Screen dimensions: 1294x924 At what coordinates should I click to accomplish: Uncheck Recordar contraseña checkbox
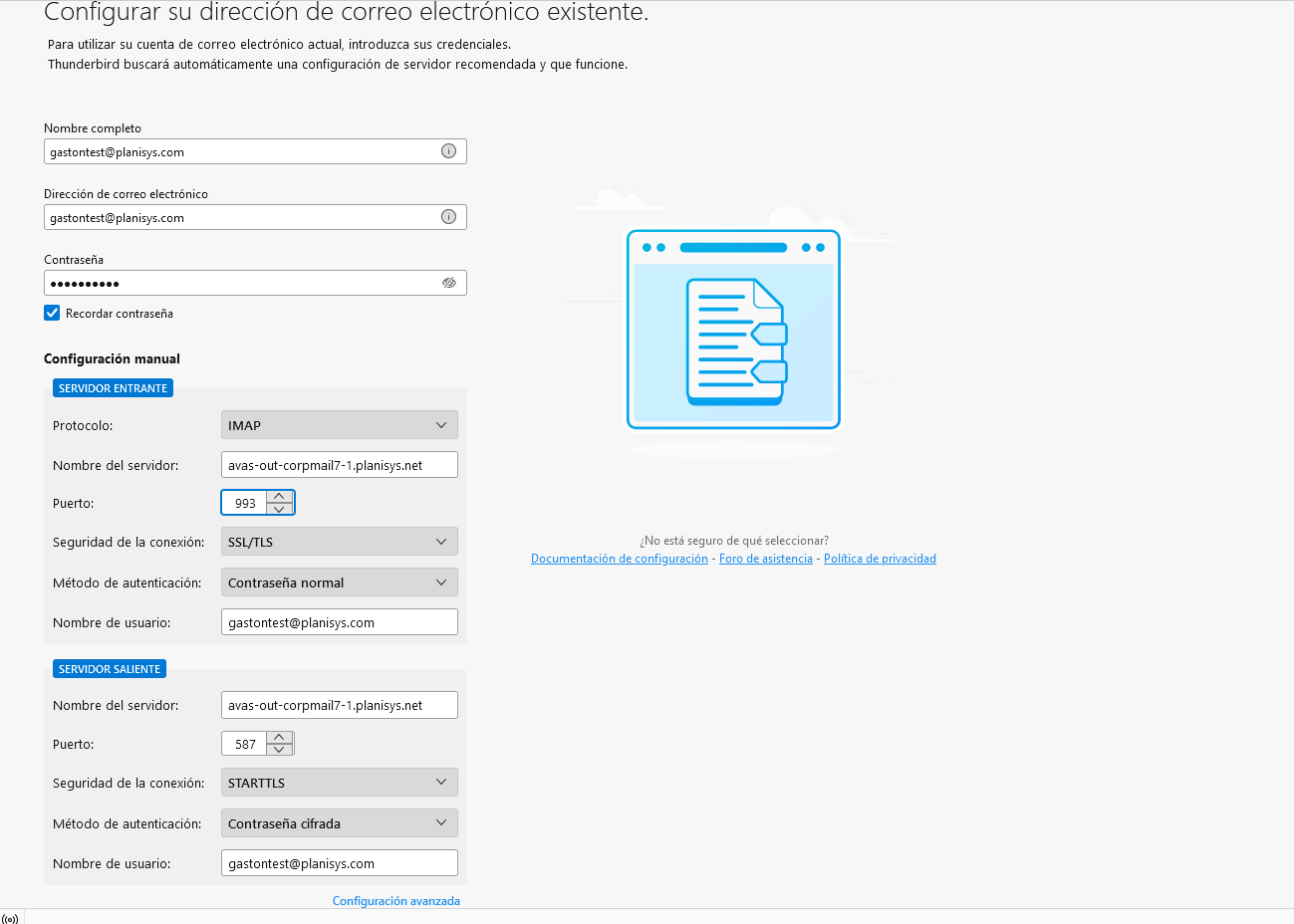point(52,313)
